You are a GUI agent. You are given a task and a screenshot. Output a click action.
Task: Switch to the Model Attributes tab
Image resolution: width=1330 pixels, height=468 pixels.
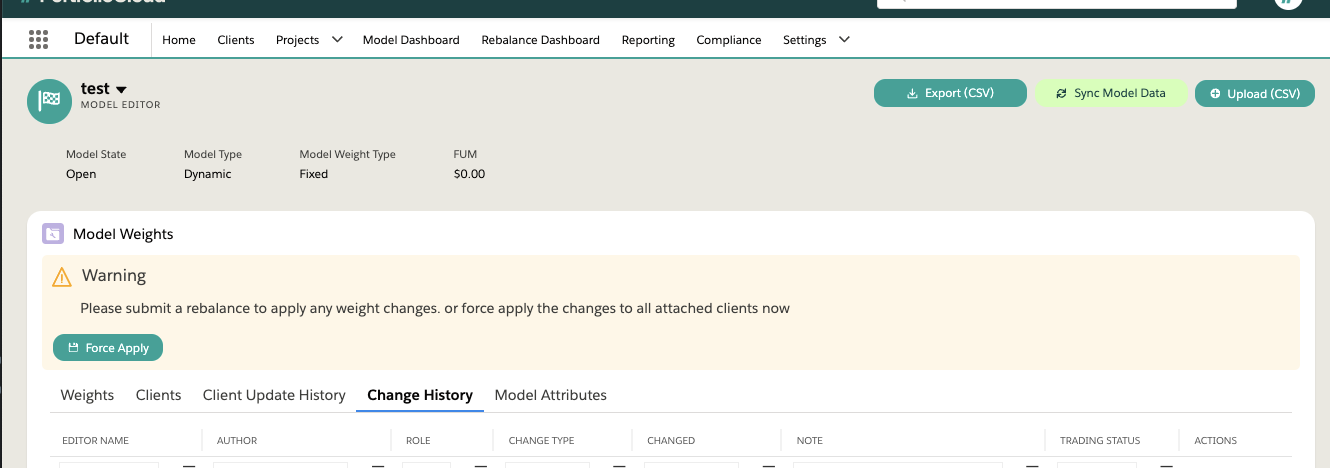click(551, 395)
